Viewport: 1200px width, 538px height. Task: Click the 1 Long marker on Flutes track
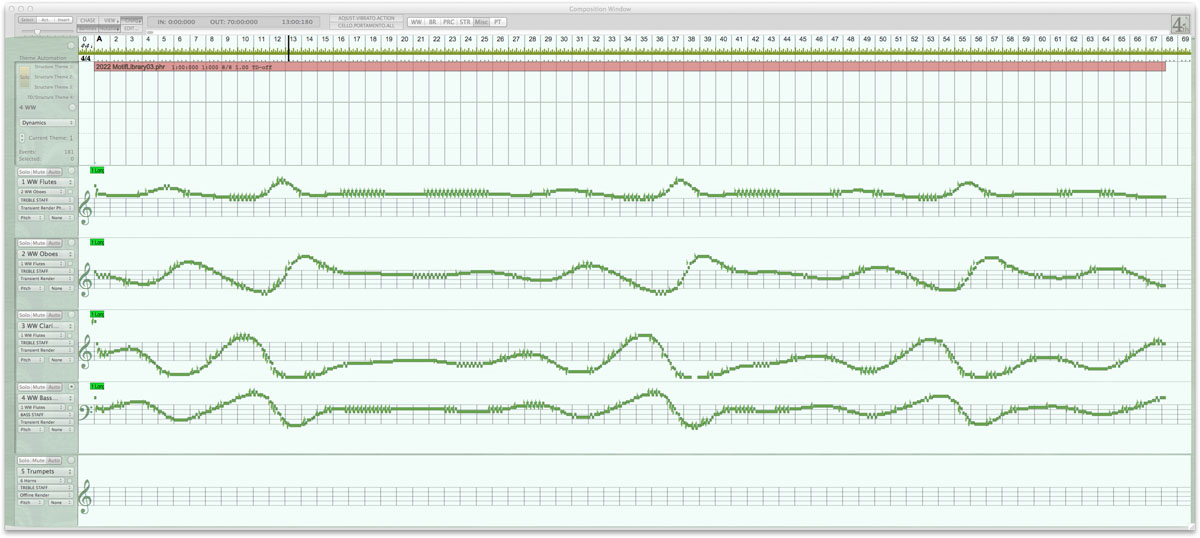tap(97, 170)
